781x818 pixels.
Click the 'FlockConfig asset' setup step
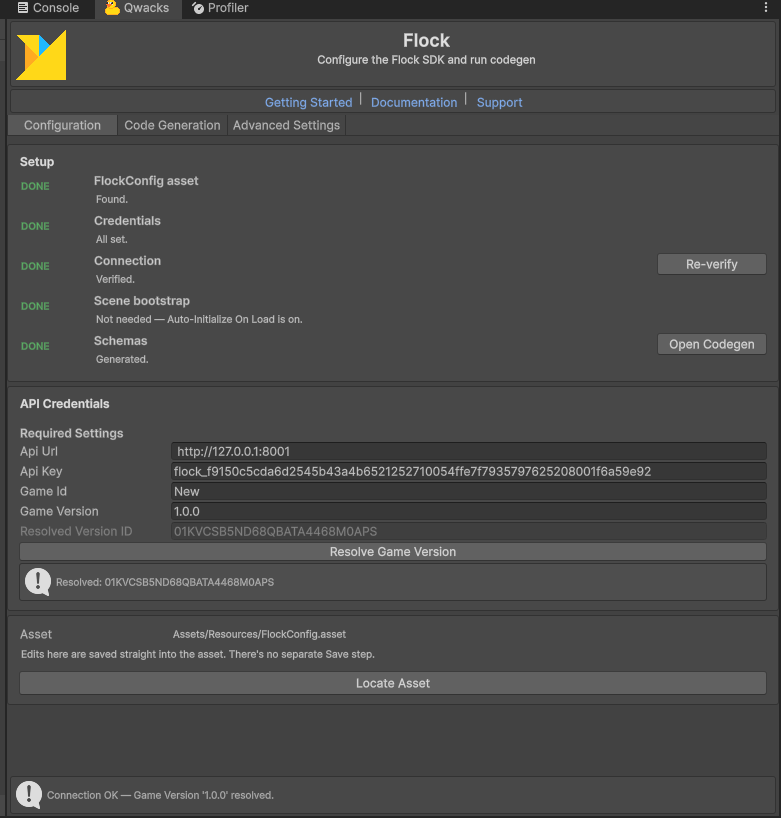pos(146,181)
